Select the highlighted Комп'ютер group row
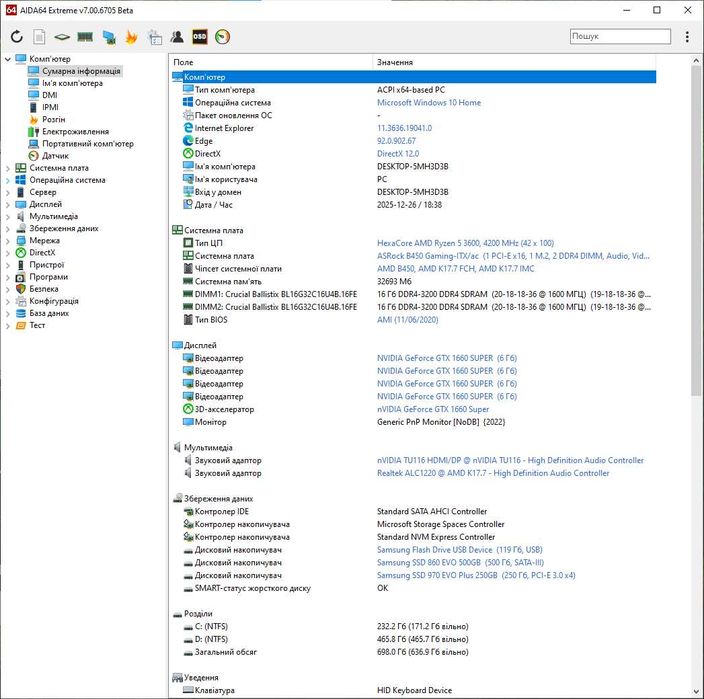 [413, 77]
